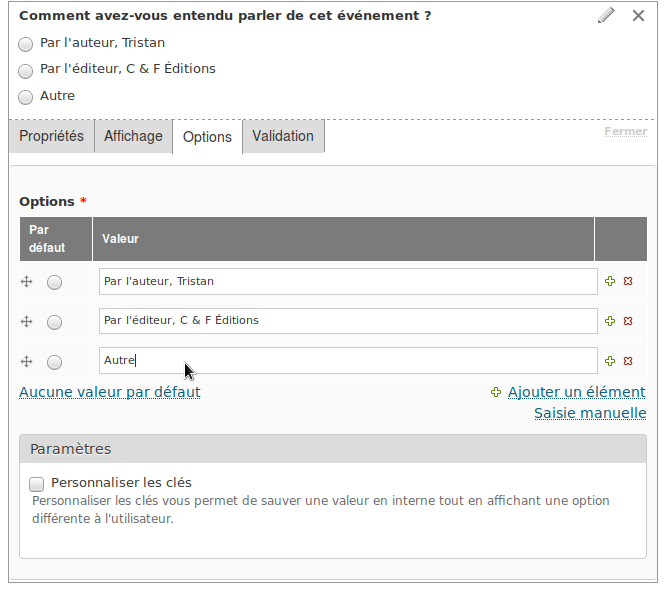
Task: Click into the 'Autre' value field
Action: pos(348,361)
